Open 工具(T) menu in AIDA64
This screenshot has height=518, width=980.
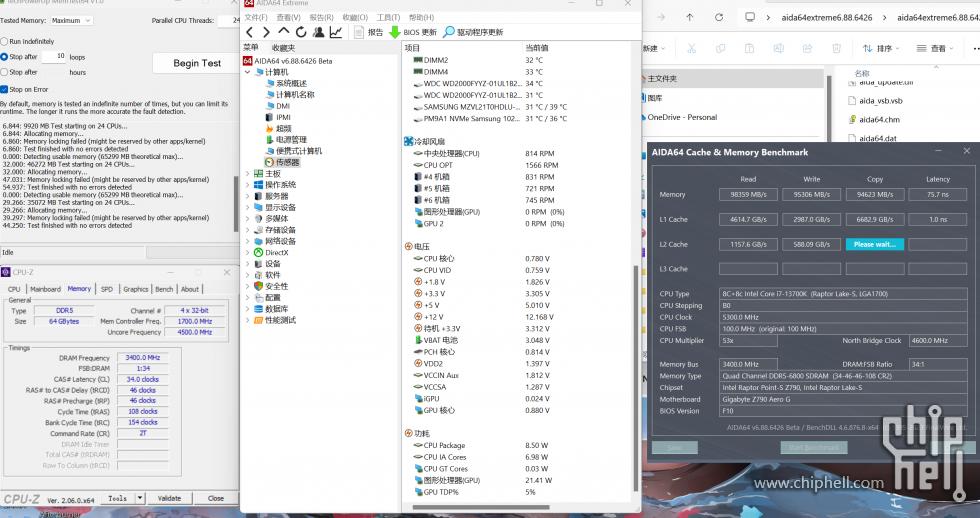tap(388, 17)
